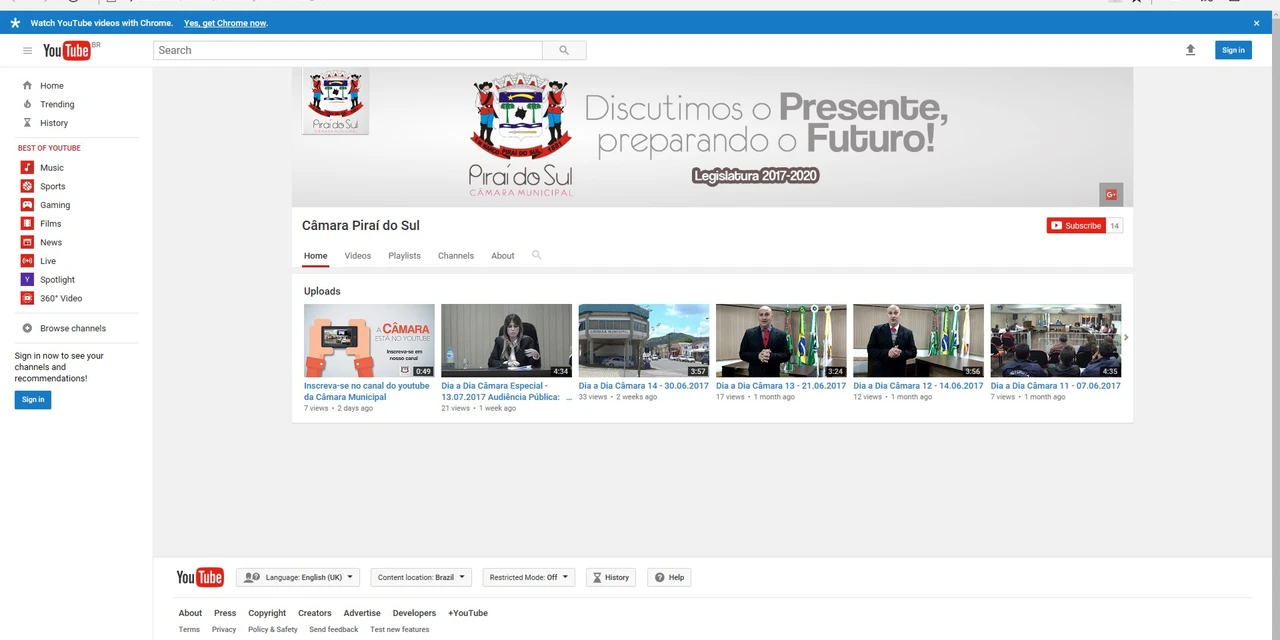
Task: Switch to the Playlists tab
Action: [404, 255]
